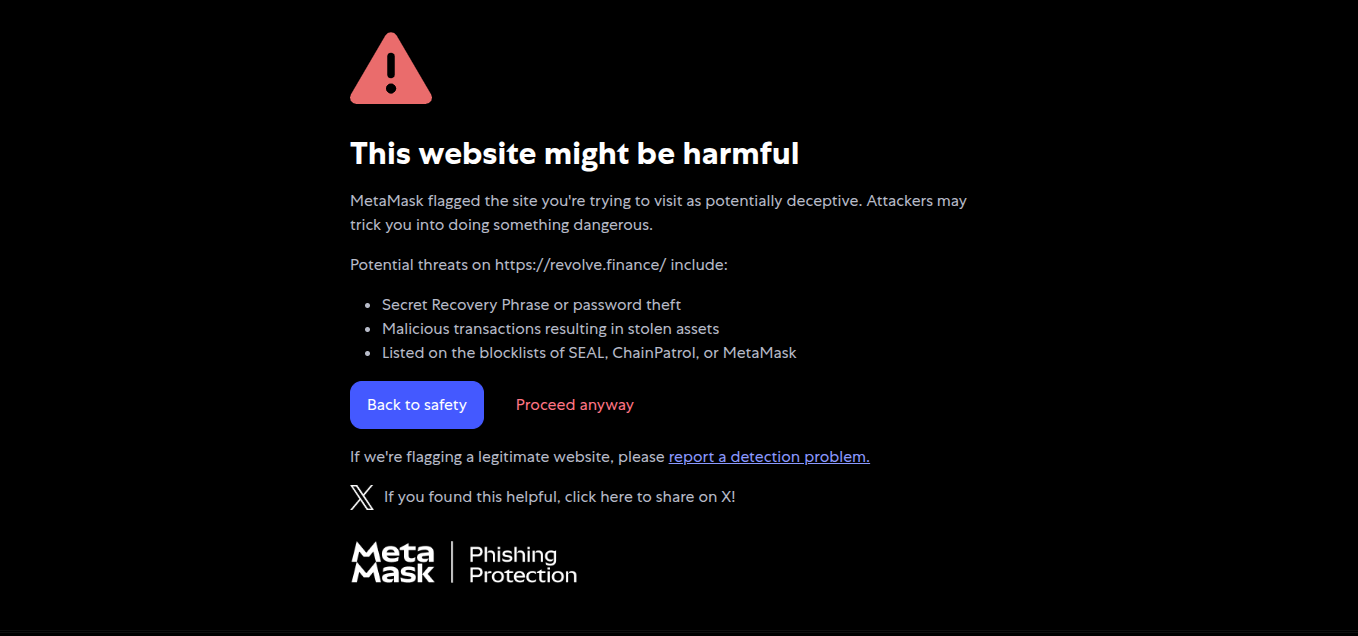The height and width of the screenshot is (636, 1358).
Task: Click the exclamation mark inside the triangle
Action: pyautogui.click(x=391, y=72)
